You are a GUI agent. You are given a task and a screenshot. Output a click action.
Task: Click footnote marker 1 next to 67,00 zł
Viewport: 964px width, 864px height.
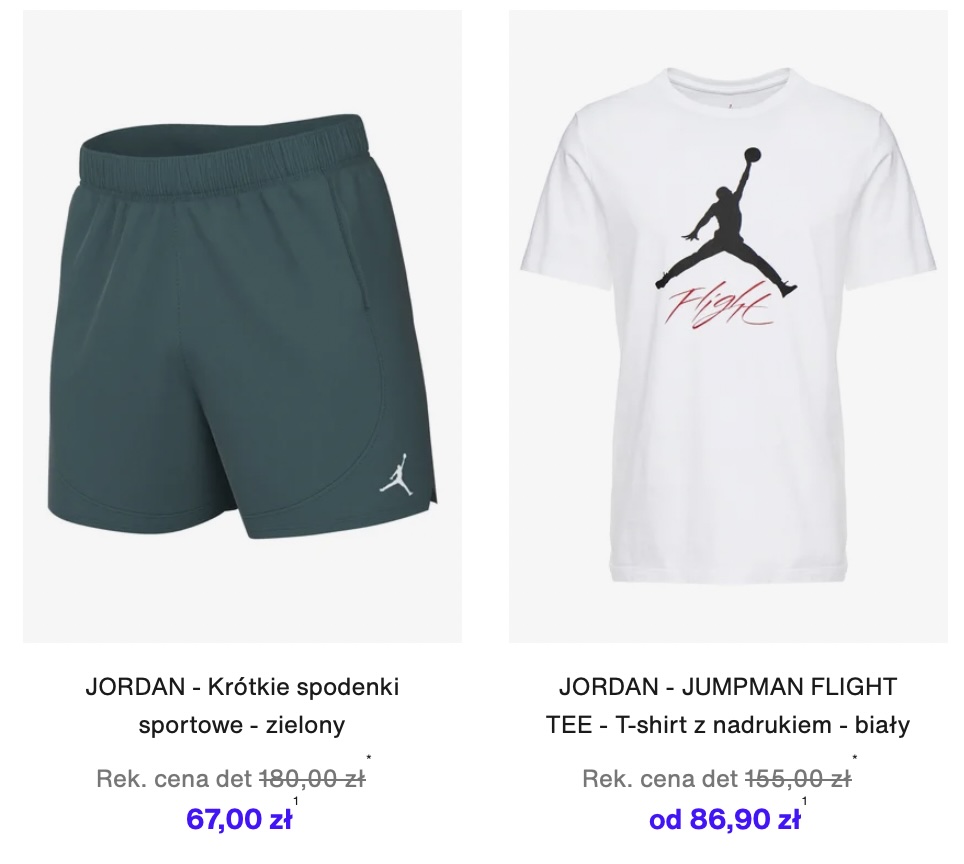(x=296, y=801)
